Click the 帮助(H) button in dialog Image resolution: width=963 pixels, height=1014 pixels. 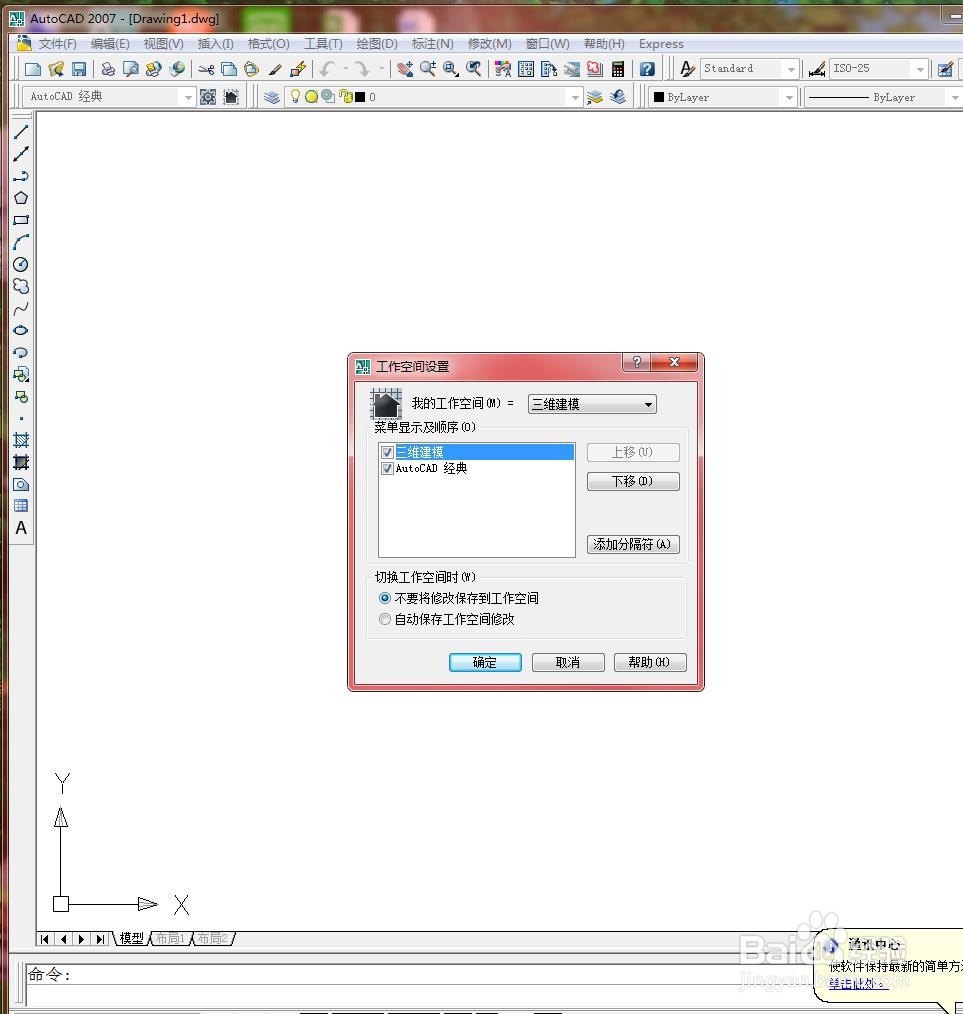coord(649,662)
